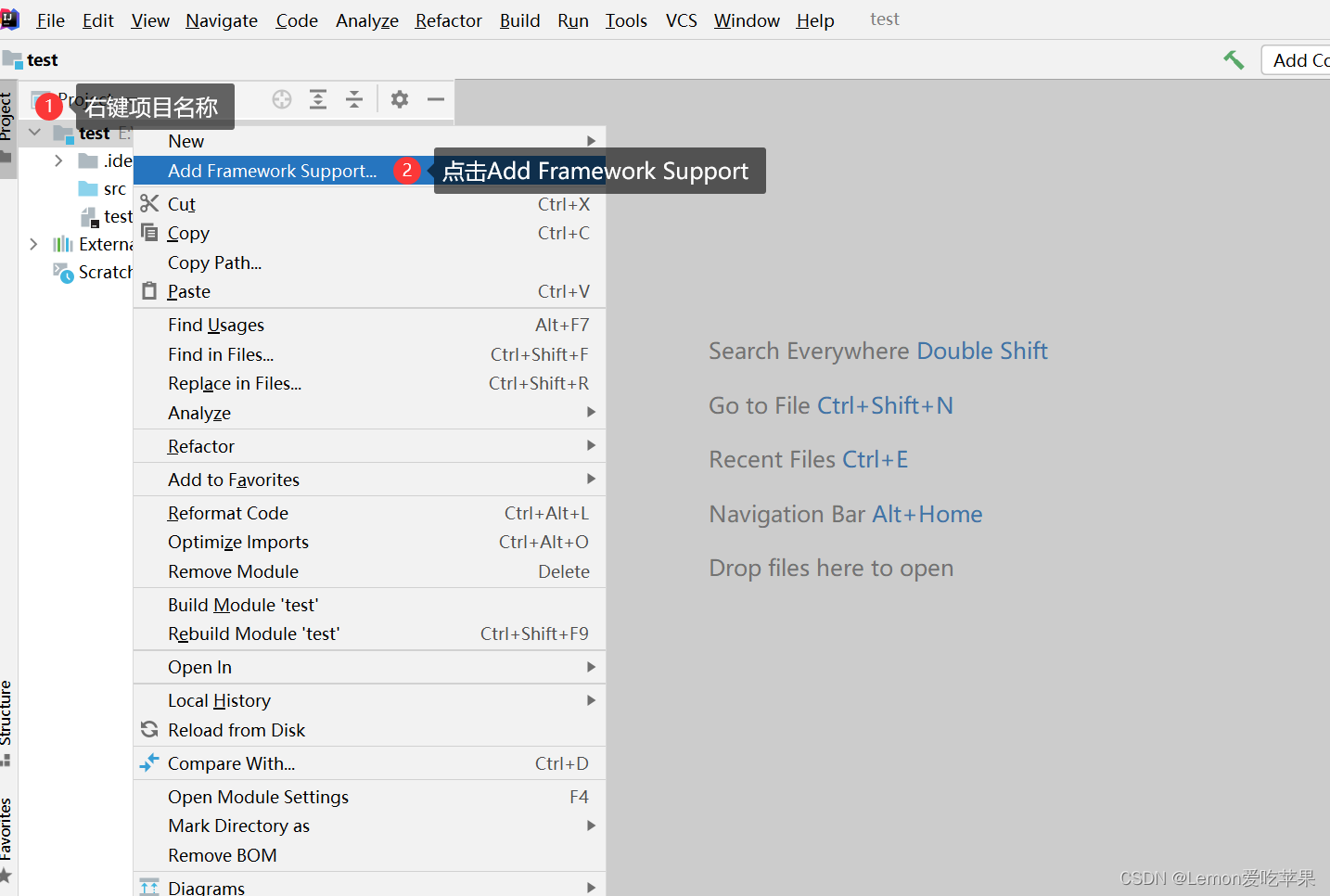Viewport: 1330px width, 896px height.
Task: Click the test breadcrumb in navigation bar
Action: tap(43, 60)
